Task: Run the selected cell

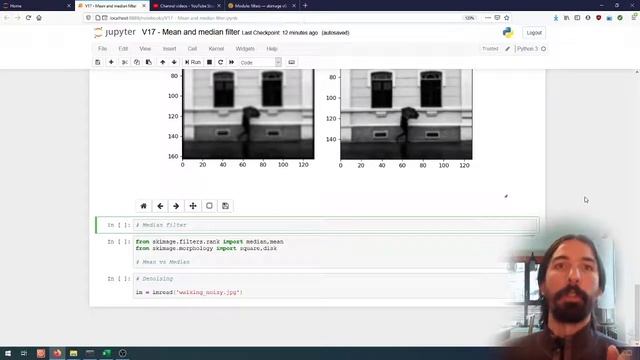Action: pos(193,62)
